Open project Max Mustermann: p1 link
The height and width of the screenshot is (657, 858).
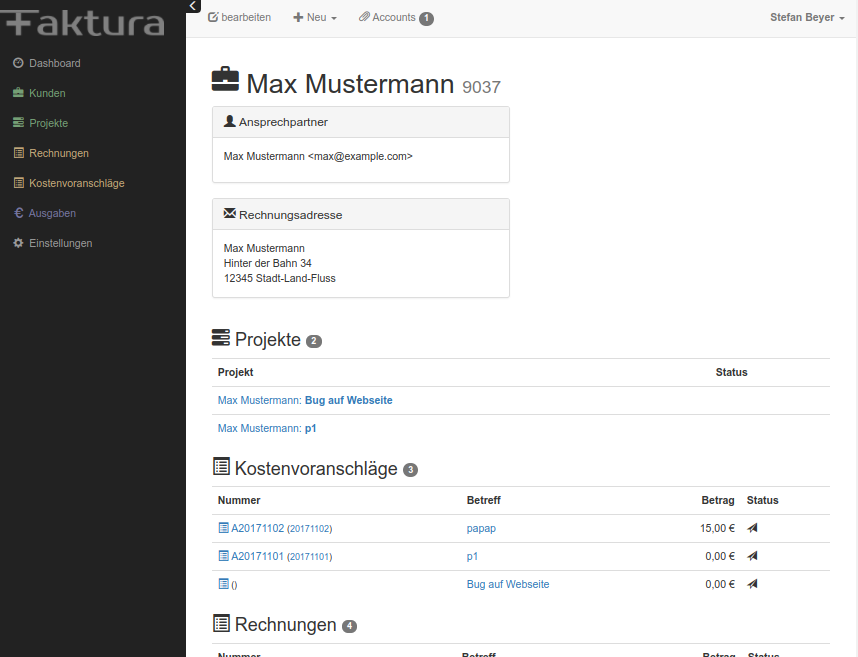click(x=267, y=428)
